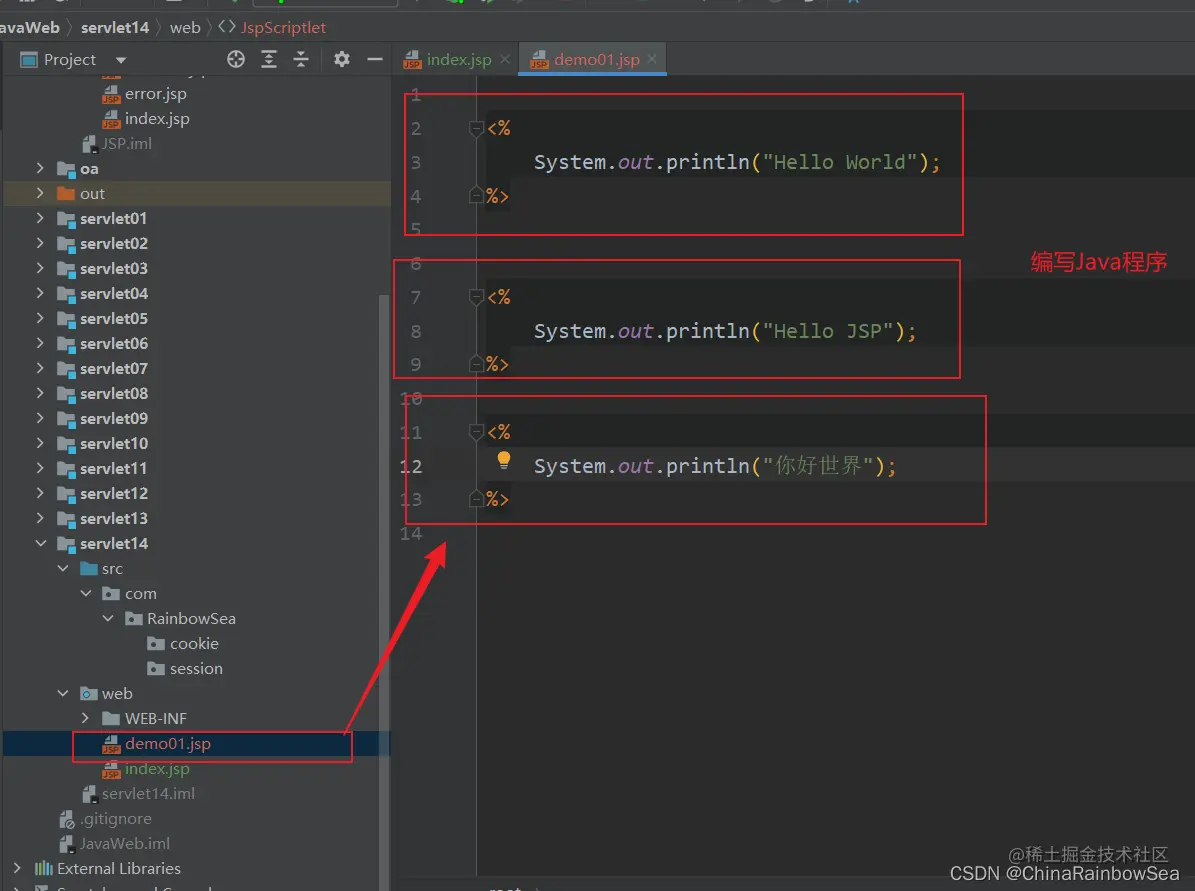
Task: Collapse scriptlet fold marker at line 2
Action: coord(476,128)
